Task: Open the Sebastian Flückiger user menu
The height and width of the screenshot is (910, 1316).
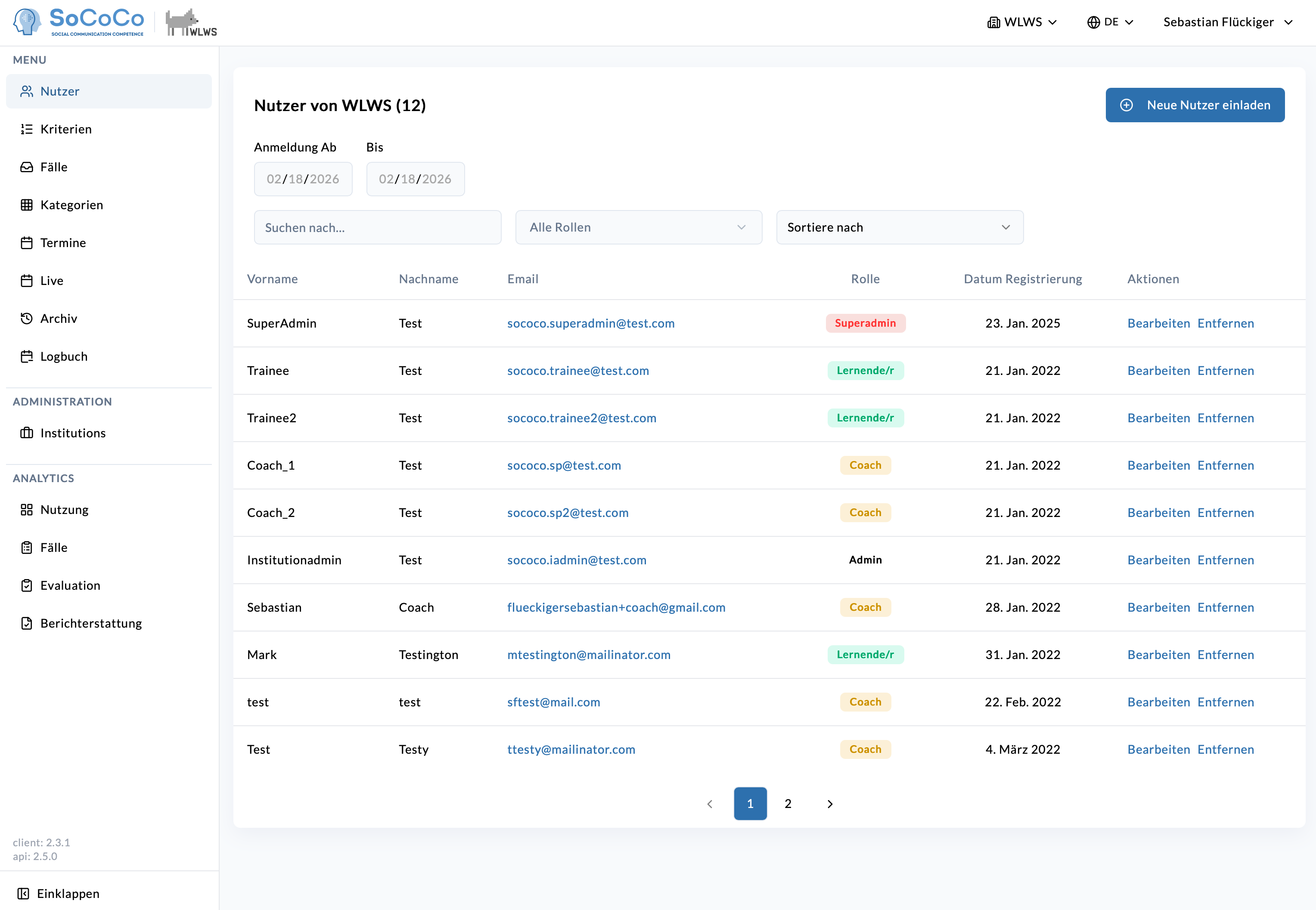Action: (x=1227, y=22)
